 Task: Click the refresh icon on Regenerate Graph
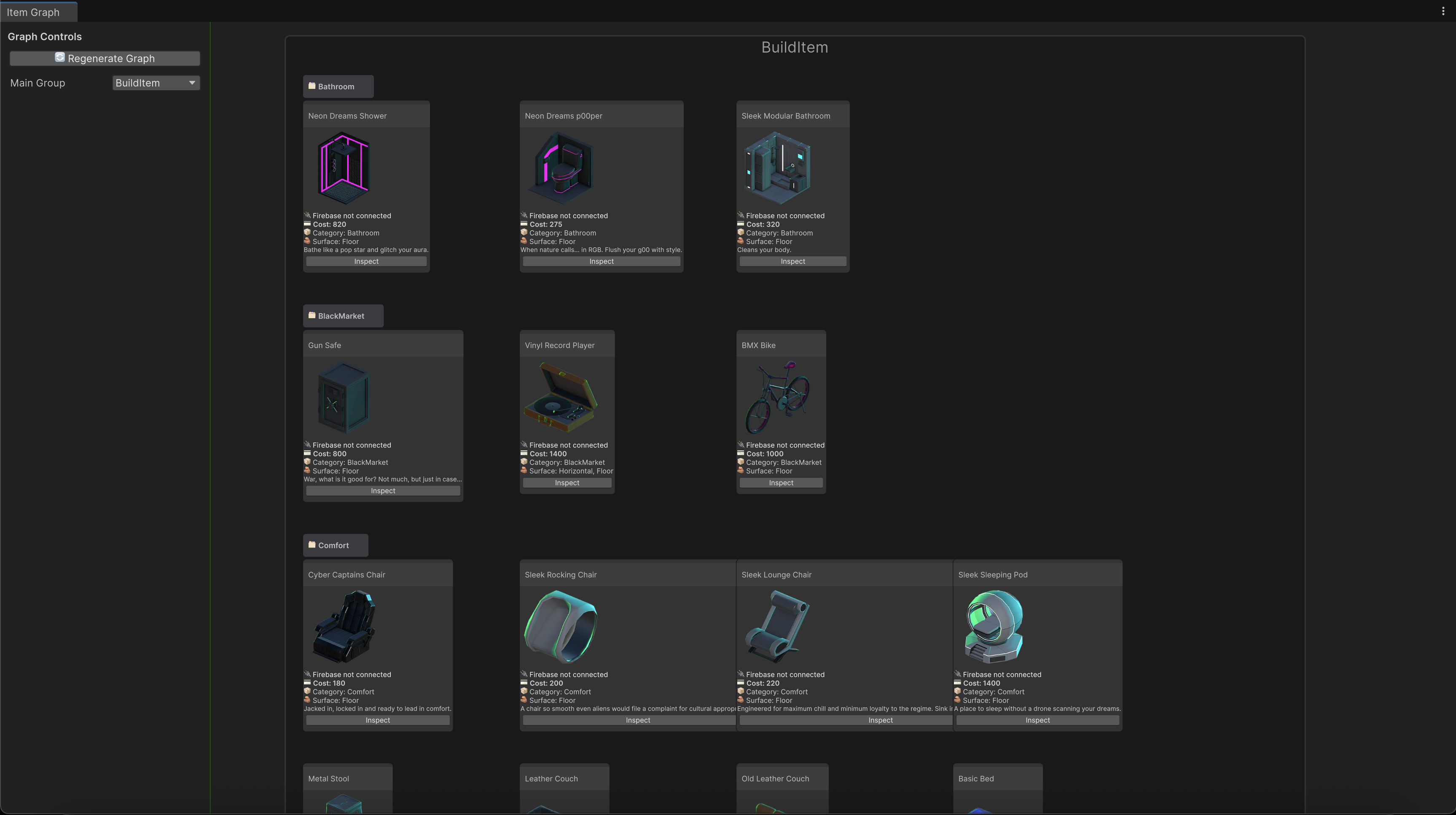[60, 58]
